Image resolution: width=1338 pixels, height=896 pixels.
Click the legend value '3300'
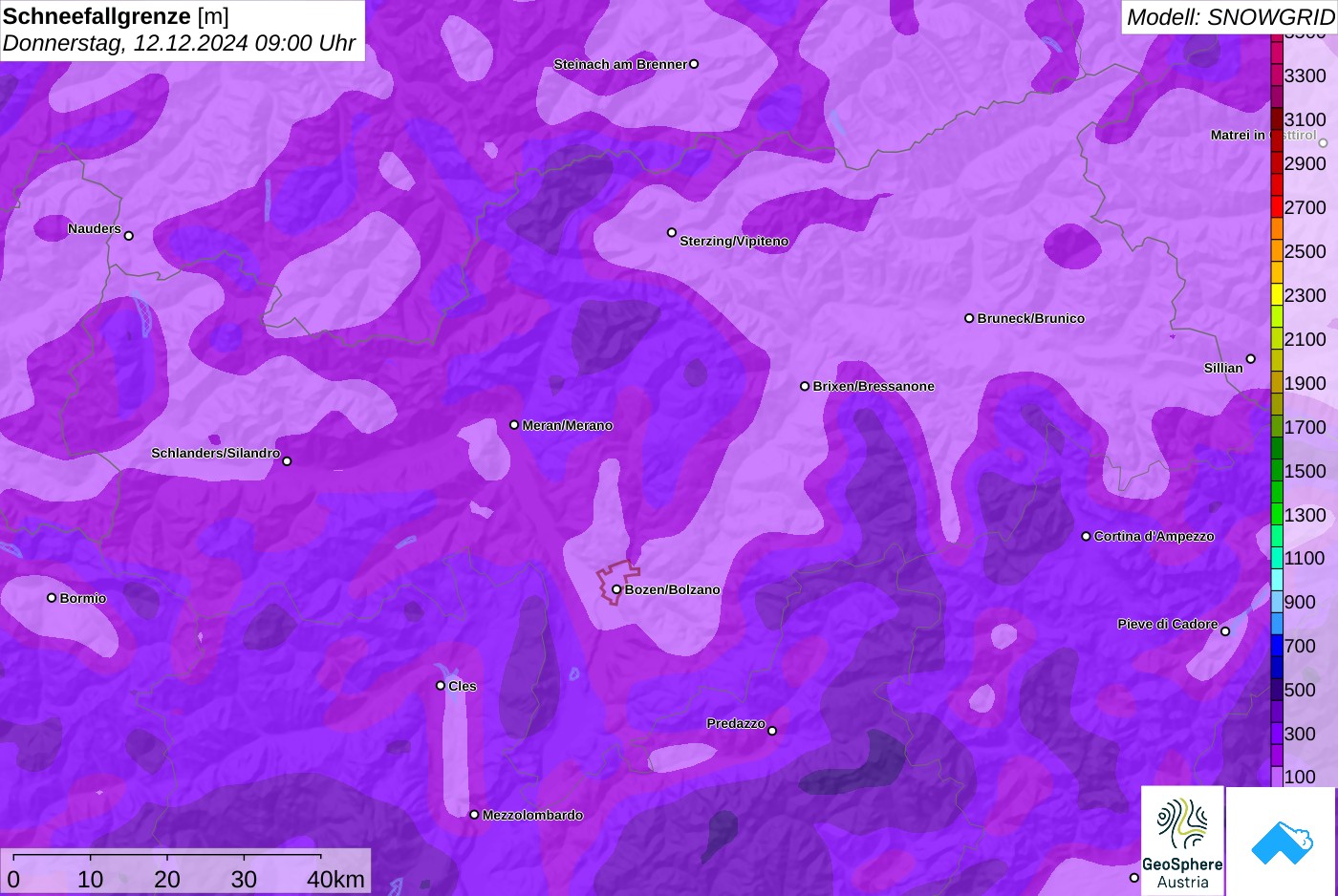[x=1305, y=75]
